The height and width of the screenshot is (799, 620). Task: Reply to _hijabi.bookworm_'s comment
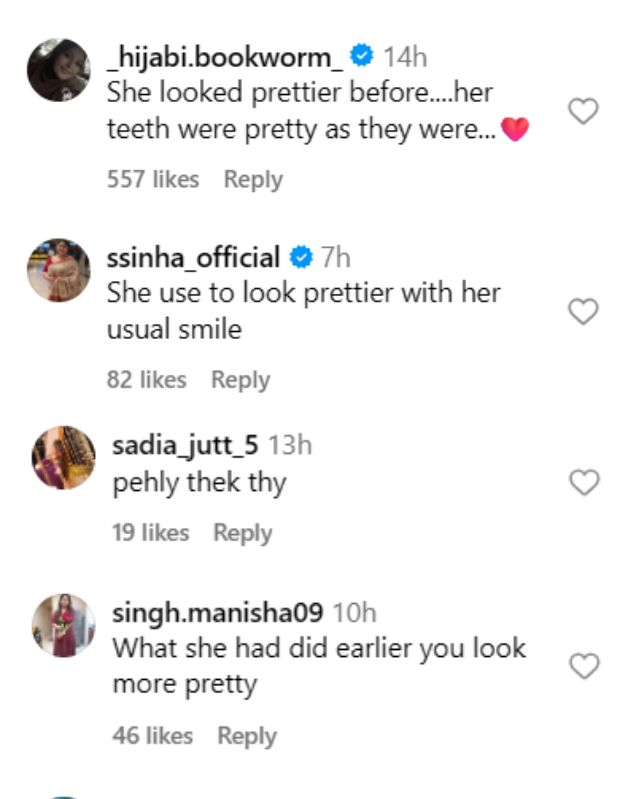click(253, 180)
